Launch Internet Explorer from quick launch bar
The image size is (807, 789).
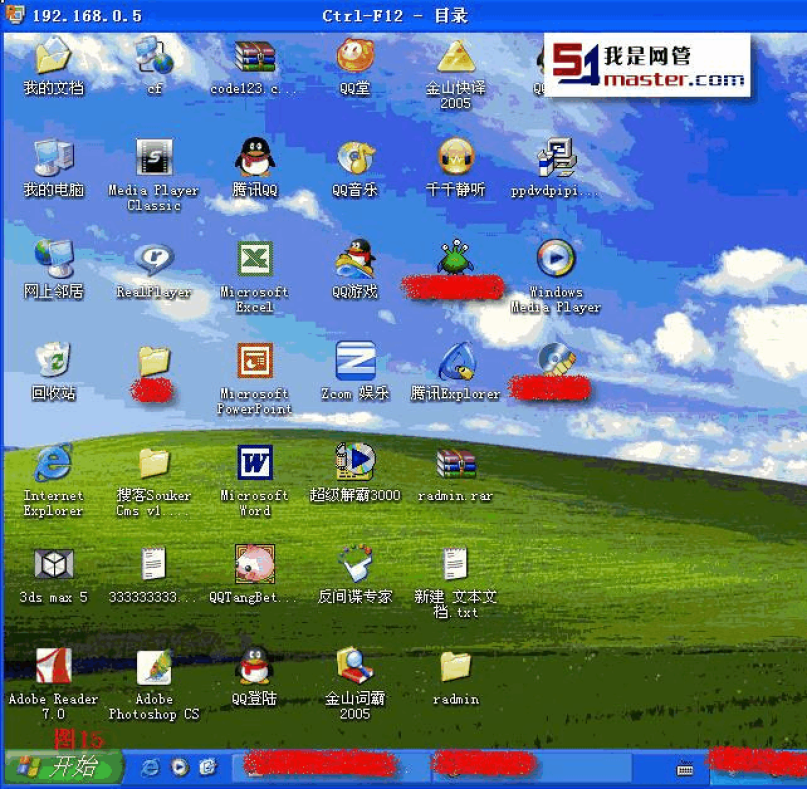pyautogui.click(x=151, y=767)
